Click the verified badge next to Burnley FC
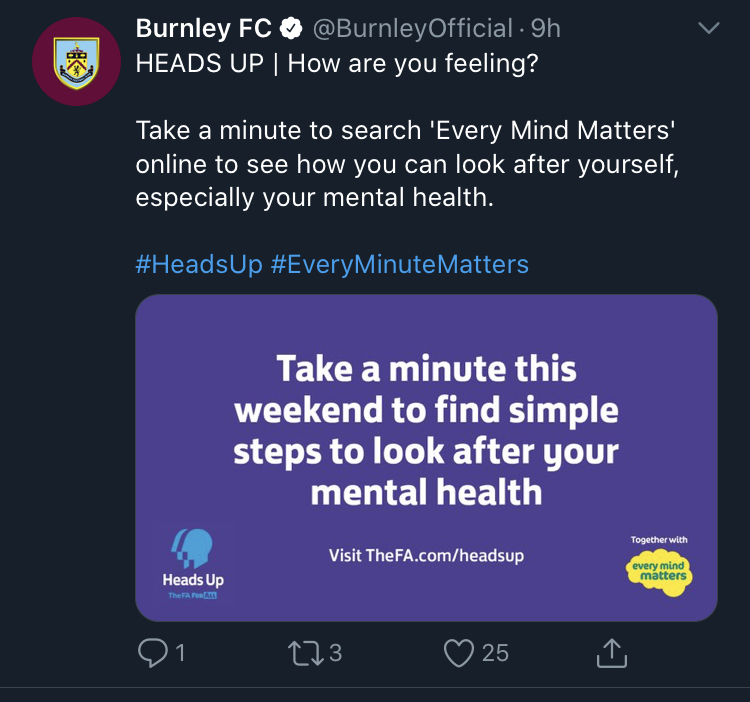Screen dimensions: 750x702 [x=291, y=30]
